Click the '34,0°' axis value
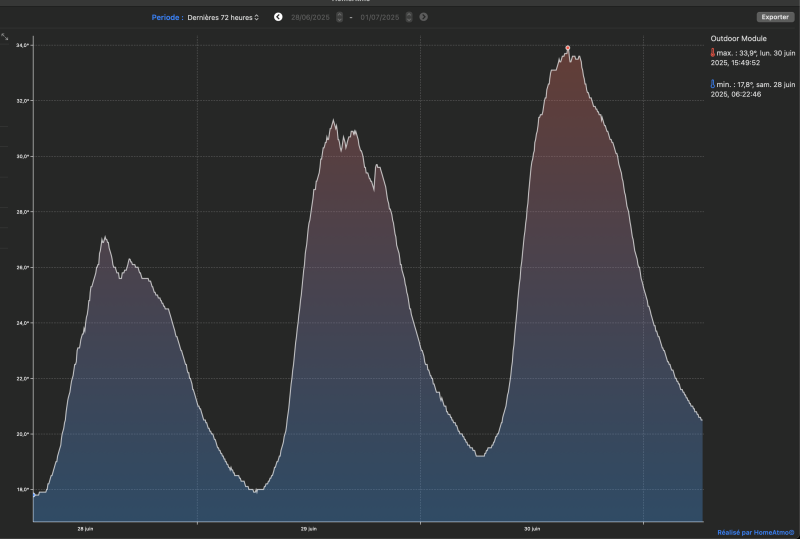Screen dimensions: 800x539 coord(22,45)
